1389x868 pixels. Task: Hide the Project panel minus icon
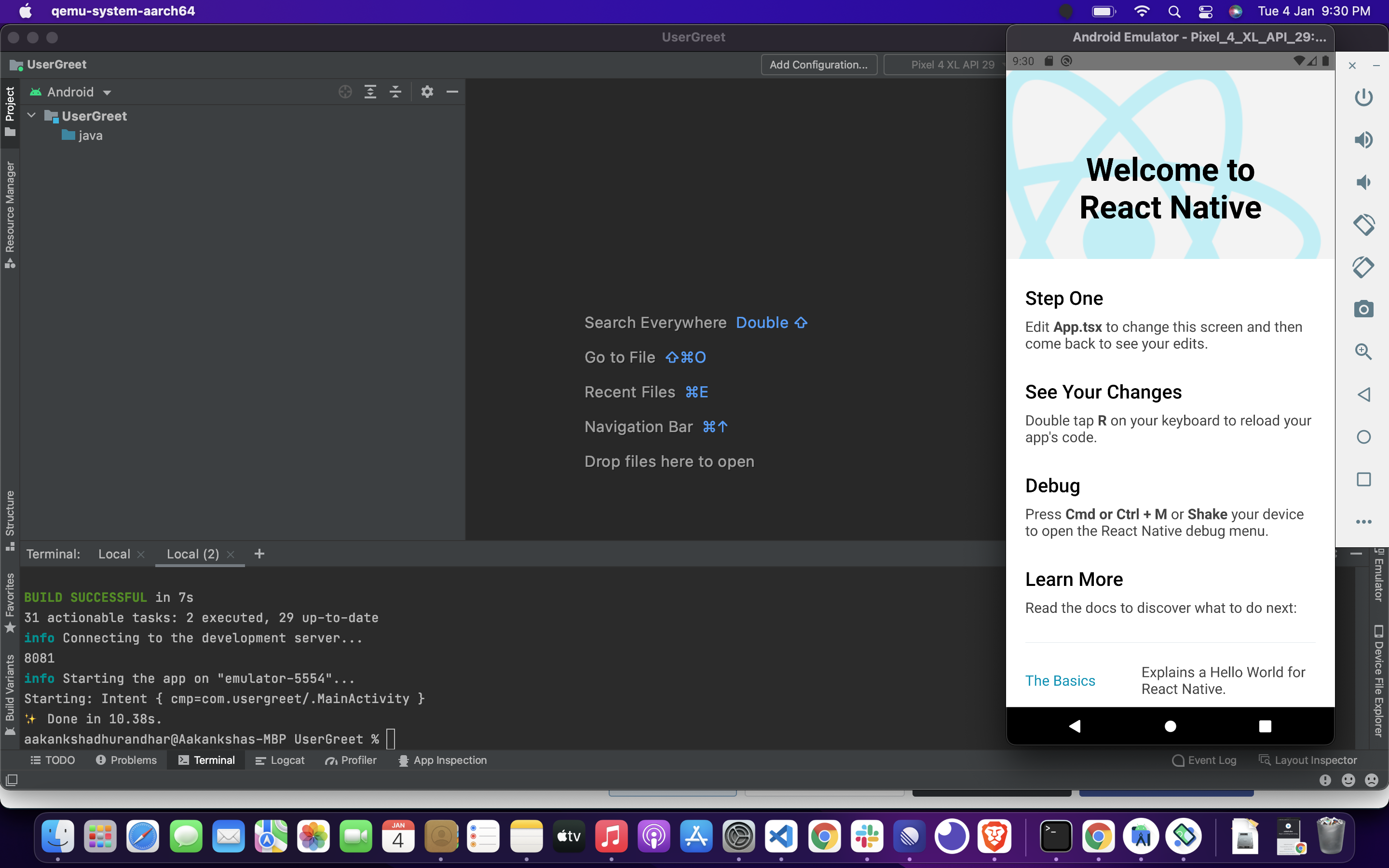(452, 92)
